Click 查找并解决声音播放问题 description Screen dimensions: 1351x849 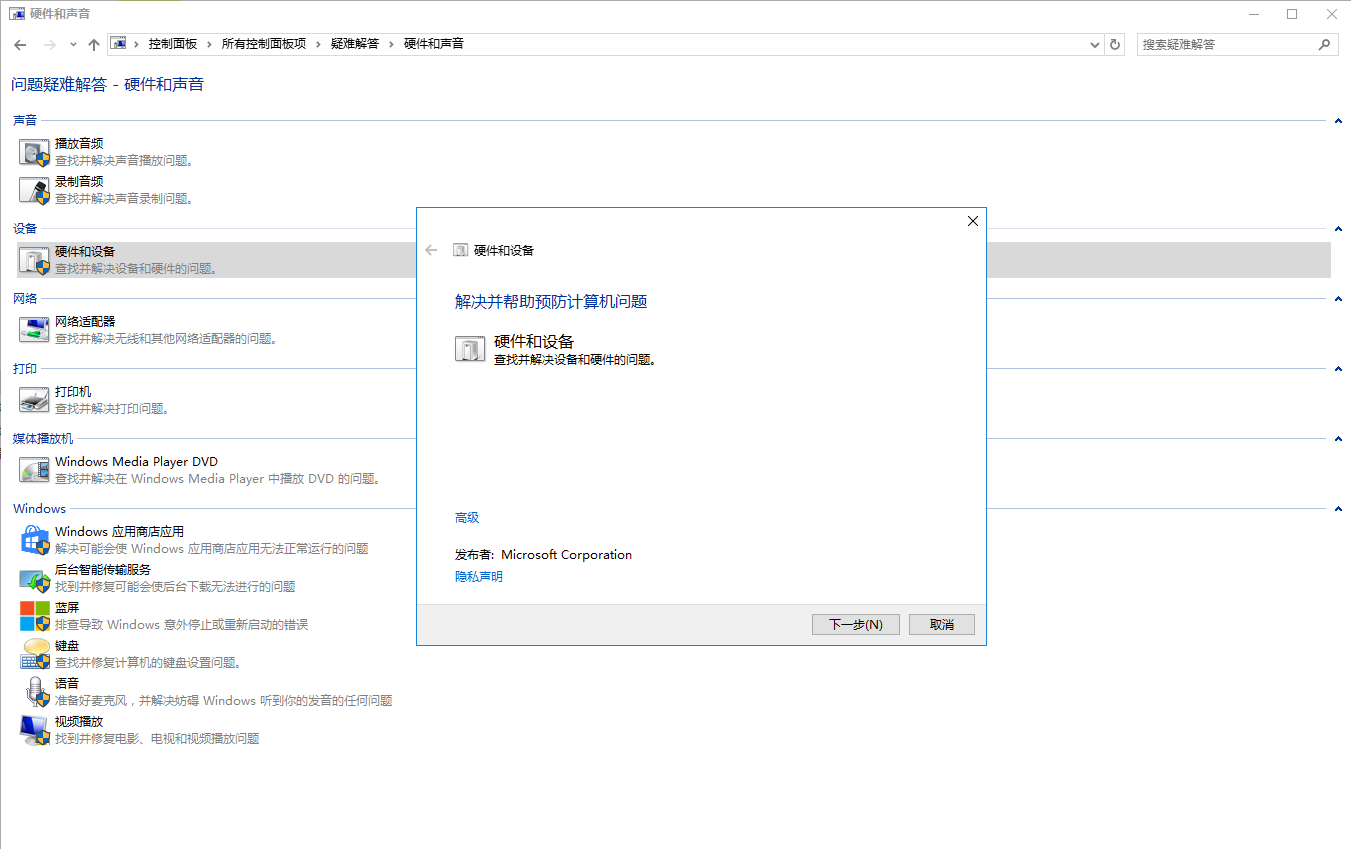click(124, 160)
